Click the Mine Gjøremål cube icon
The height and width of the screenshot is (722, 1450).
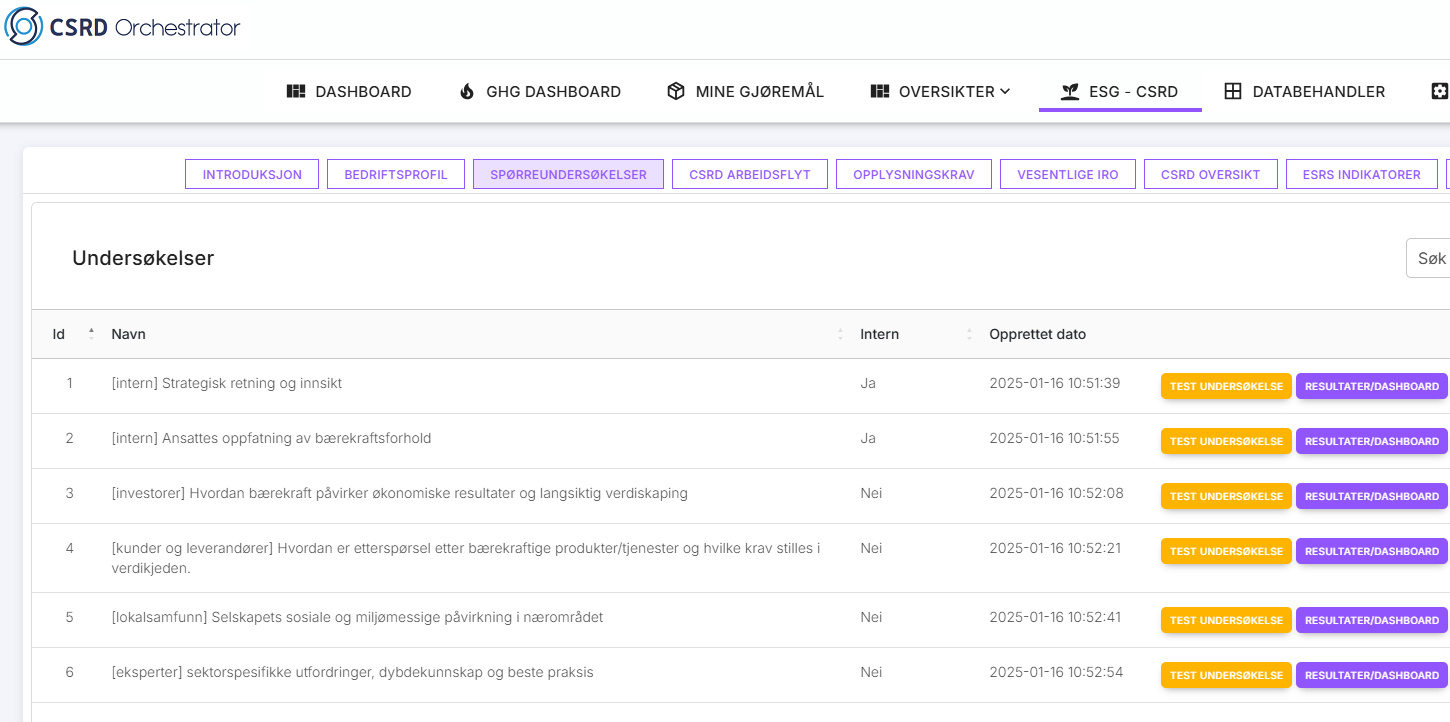676,91
